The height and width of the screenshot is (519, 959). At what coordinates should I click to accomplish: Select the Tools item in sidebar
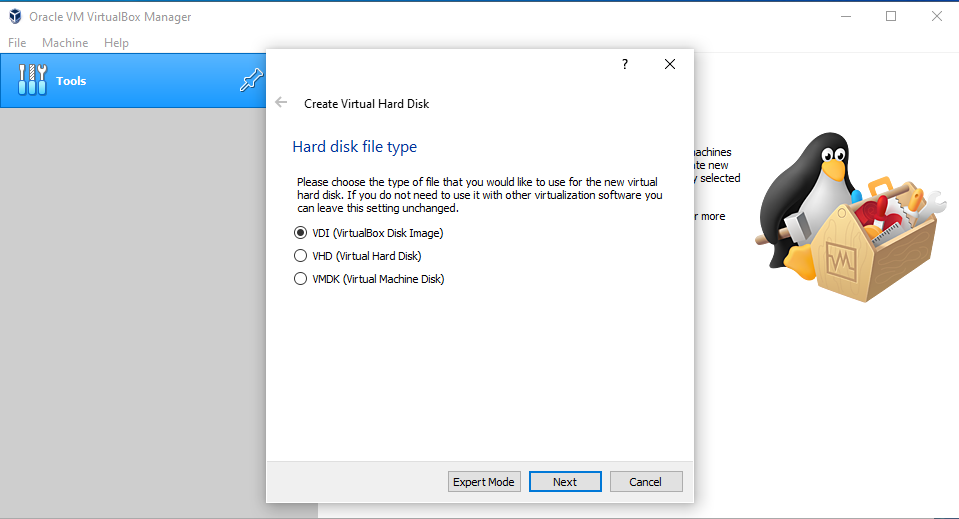133,81
